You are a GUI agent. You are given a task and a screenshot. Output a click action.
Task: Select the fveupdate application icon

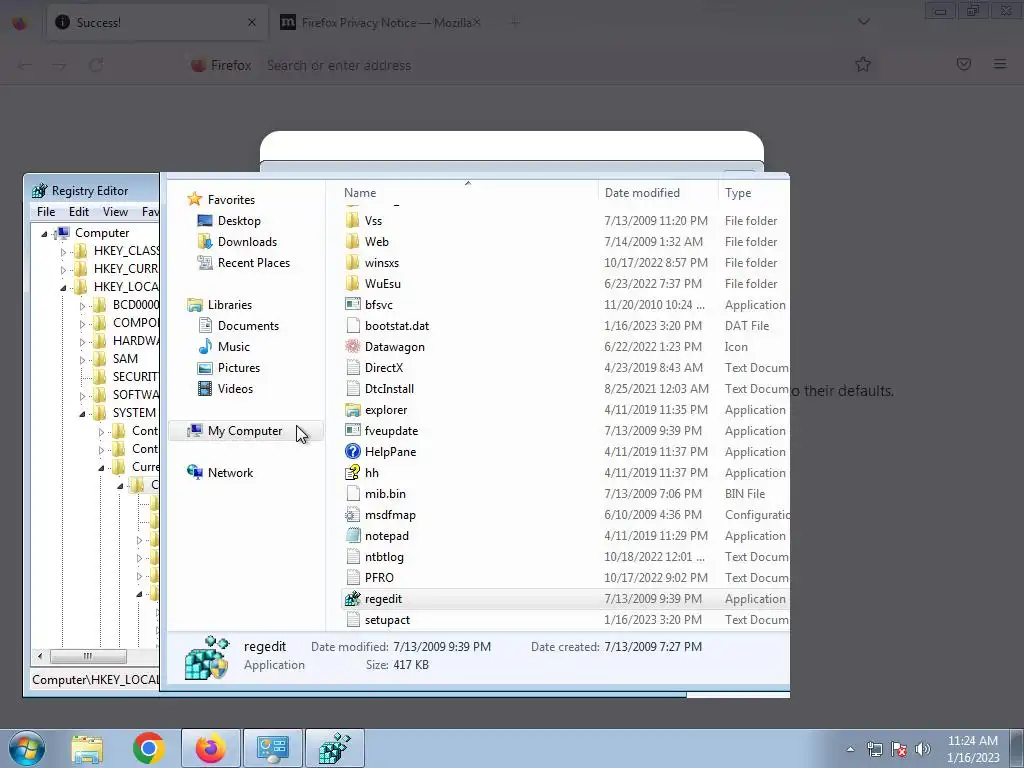pyautogui.click(x=353, y=430)
